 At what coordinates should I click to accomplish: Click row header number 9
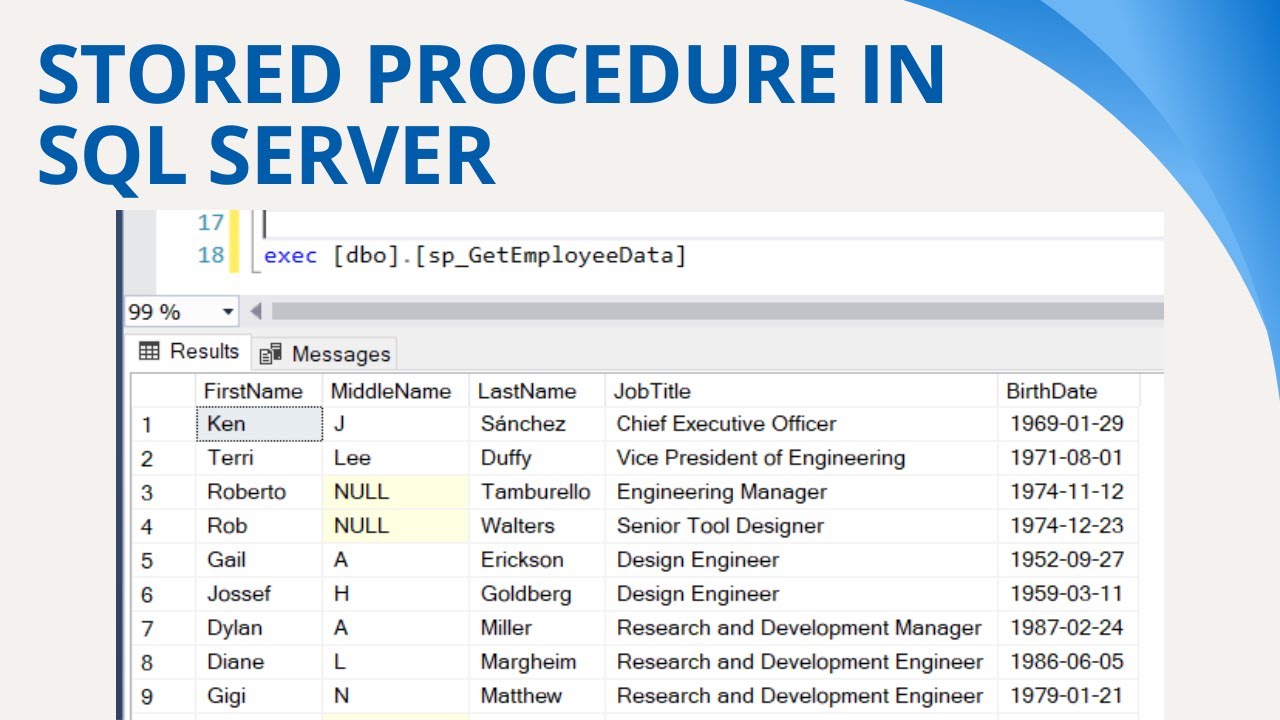click(x=163, y=696)
